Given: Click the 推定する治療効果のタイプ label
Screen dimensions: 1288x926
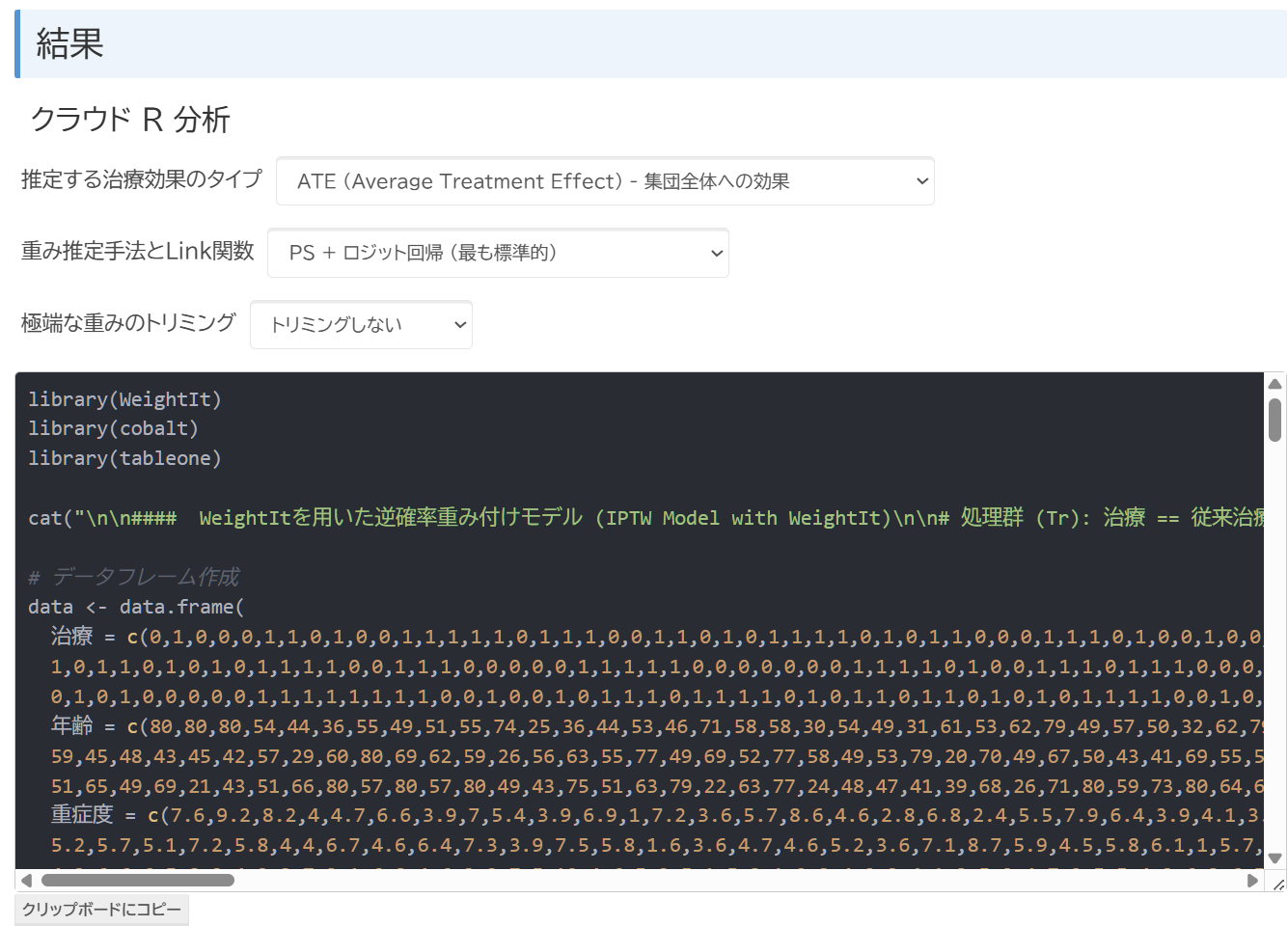Looking at the screenshot, I should pyautogui.click(x=141, y=179).
